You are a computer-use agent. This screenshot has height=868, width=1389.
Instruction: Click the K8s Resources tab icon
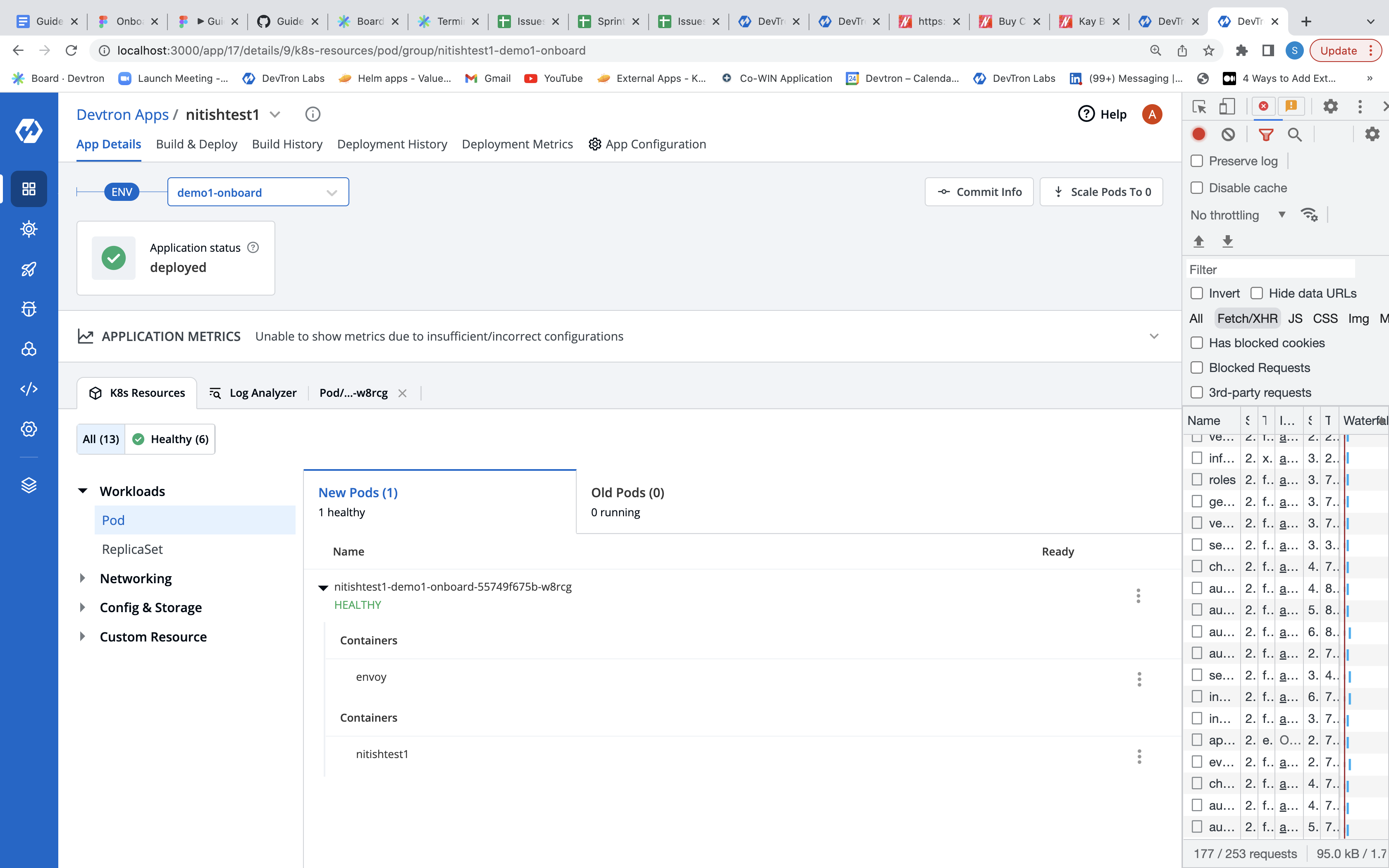pyautogui.click(x=95, y=392)
